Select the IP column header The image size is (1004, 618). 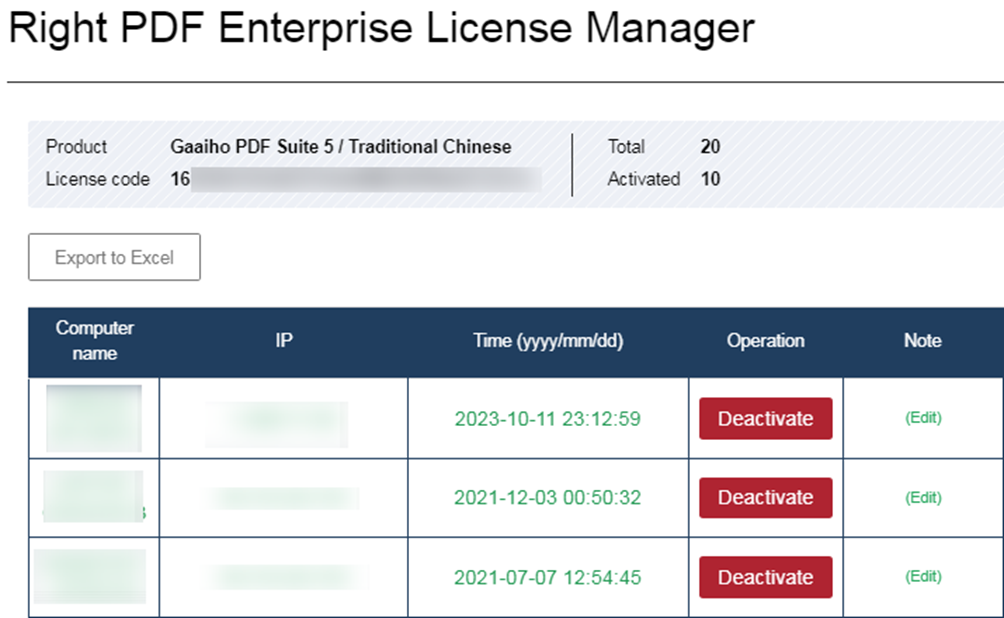[284, 341]
